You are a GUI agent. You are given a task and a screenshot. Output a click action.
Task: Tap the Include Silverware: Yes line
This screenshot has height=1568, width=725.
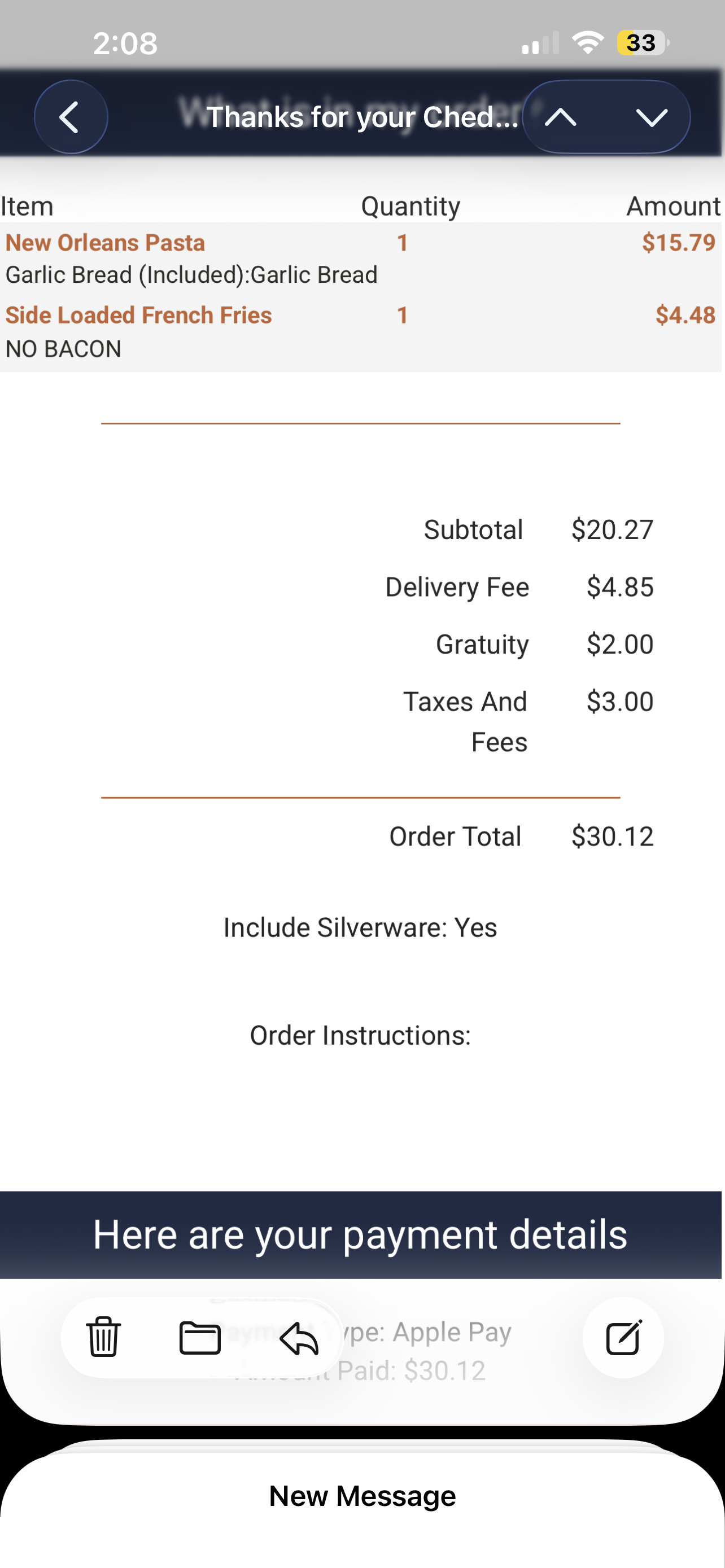(360, 928)
